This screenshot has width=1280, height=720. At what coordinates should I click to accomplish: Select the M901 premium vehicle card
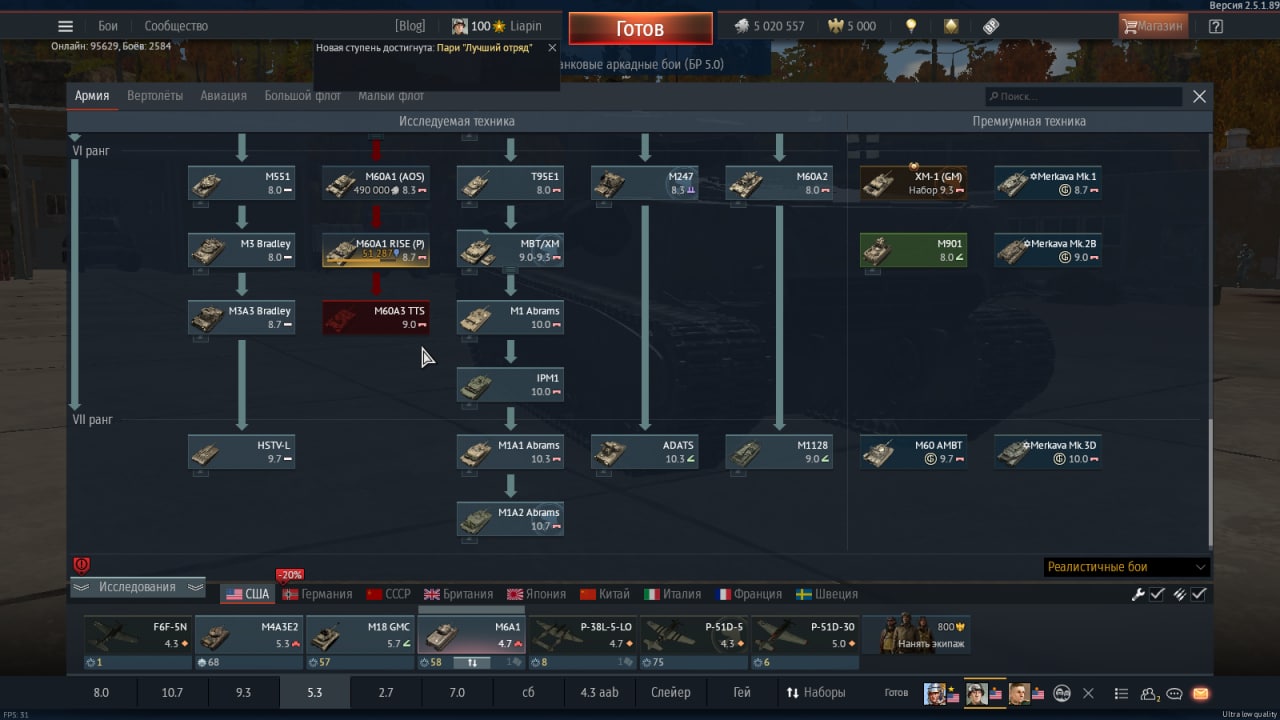pyautogui.click(x=913, y=250)
